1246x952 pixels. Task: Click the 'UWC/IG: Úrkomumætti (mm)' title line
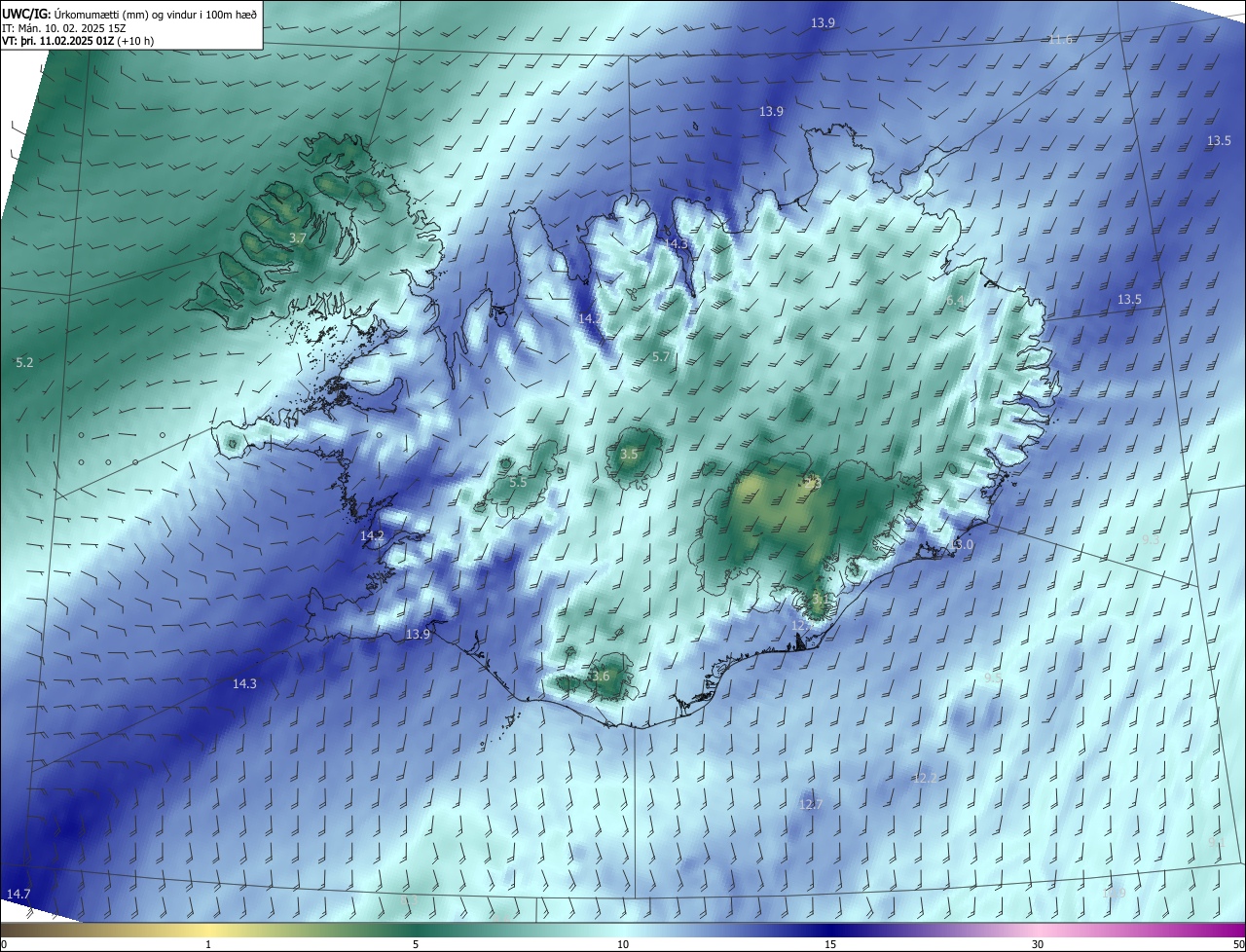point(131,14)
